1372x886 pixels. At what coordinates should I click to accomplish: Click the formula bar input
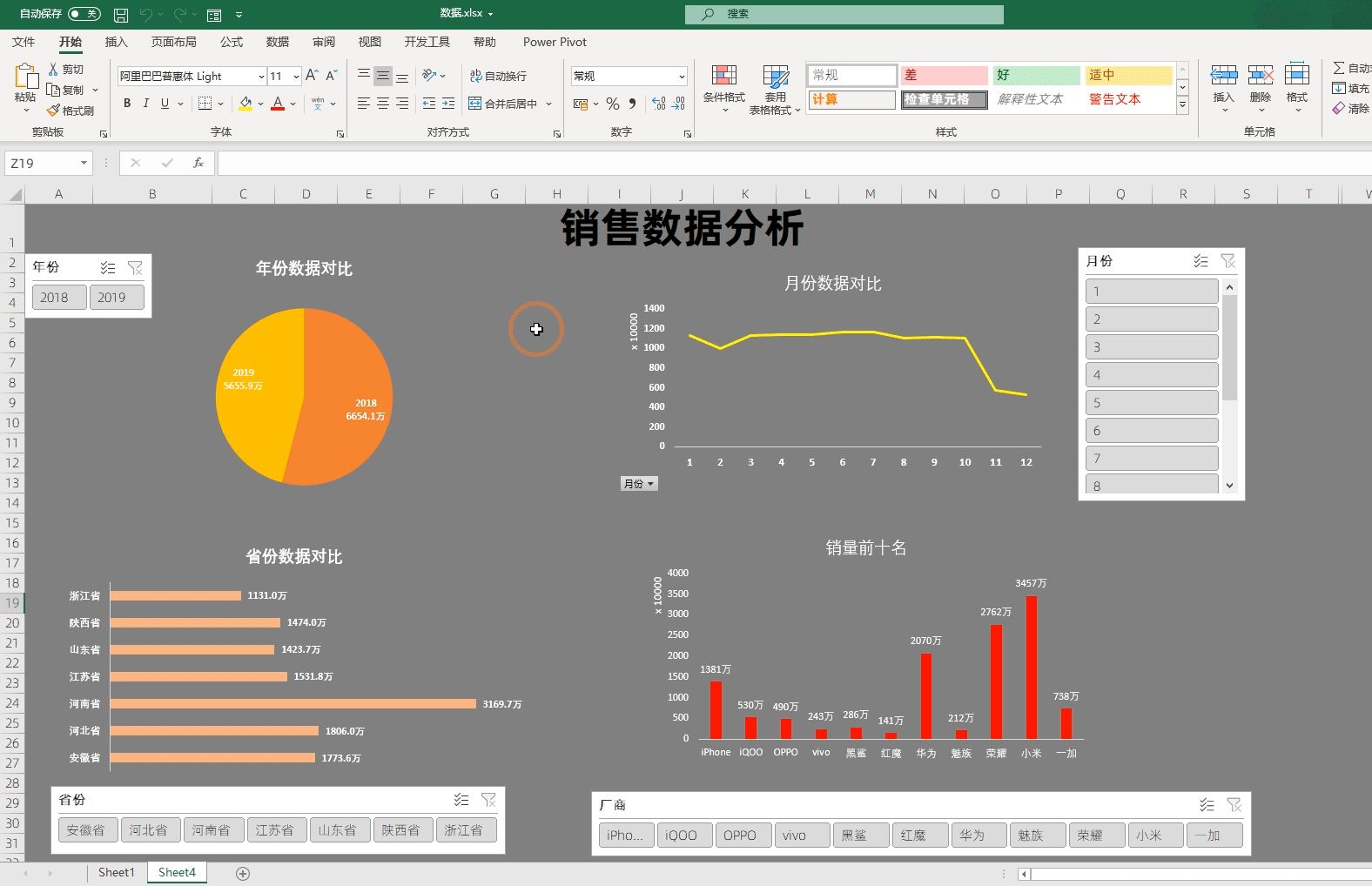[x=794, y=163]
